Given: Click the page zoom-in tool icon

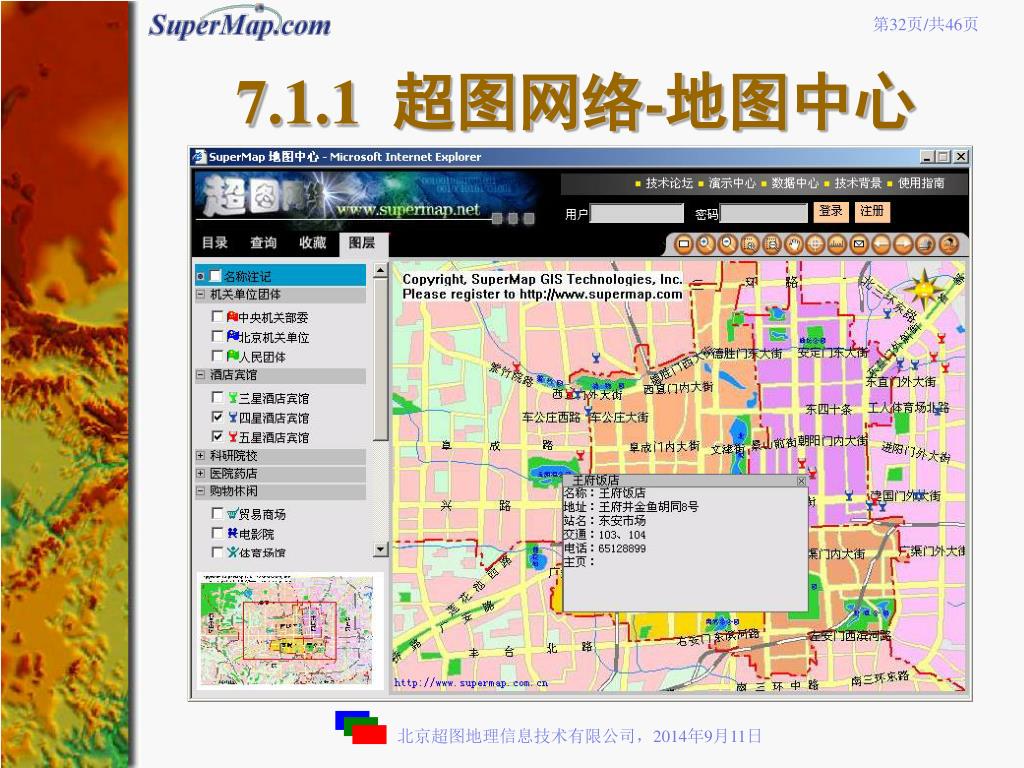Looking at the screenshot, I should click(x=750, y=245).
